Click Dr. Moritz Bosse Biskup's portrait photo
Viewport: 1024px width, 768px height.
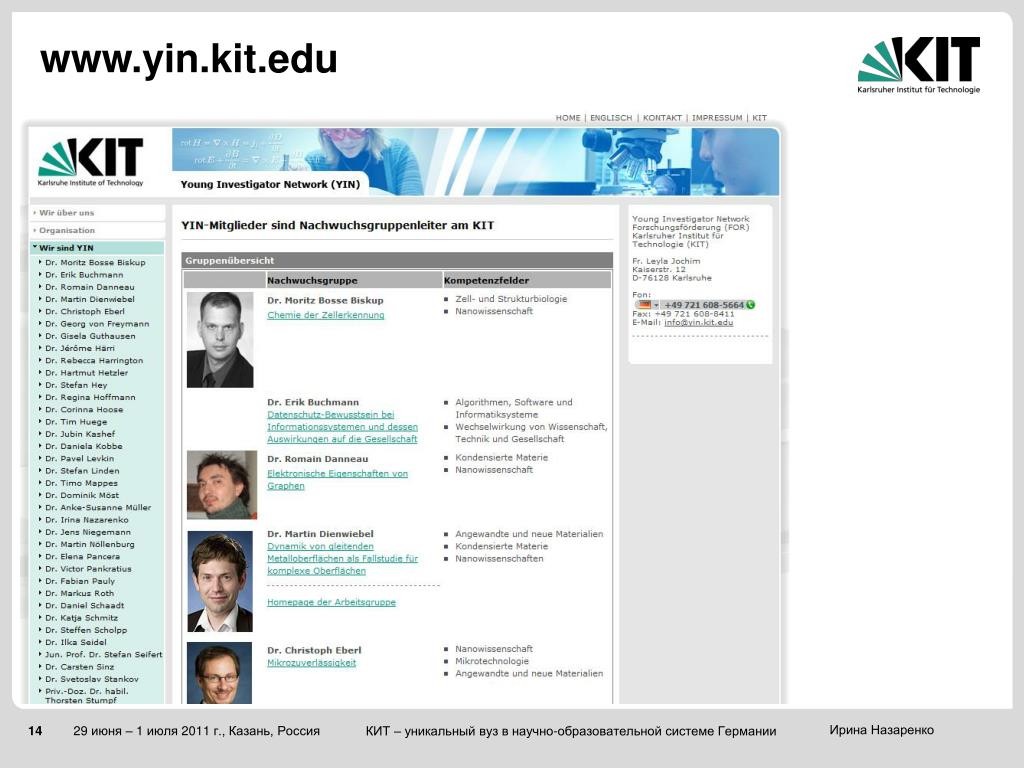pyautogui.click(x=220, y=340)
